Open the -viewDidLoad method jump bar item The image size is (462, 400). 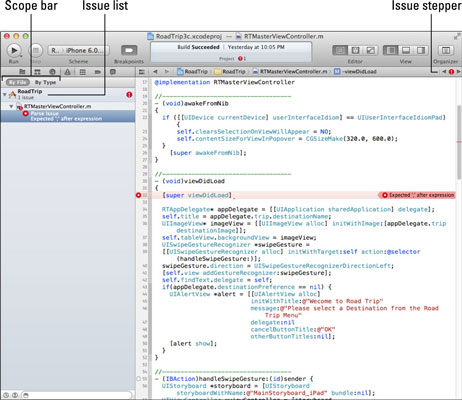point(356,72)
